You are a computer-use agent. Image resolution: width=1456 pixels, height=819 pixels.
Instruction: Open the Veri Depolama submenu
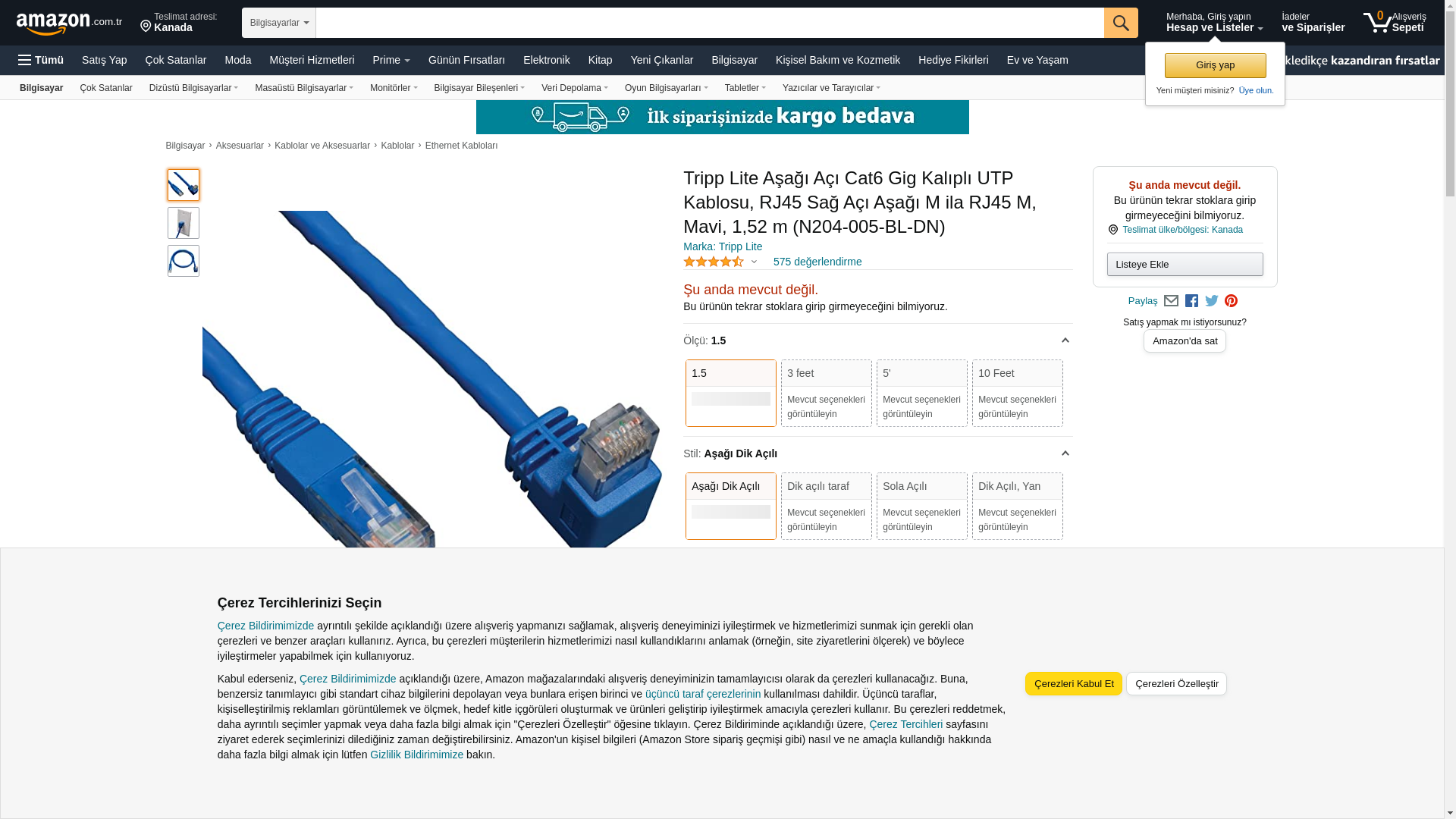(x=575, y=88)
